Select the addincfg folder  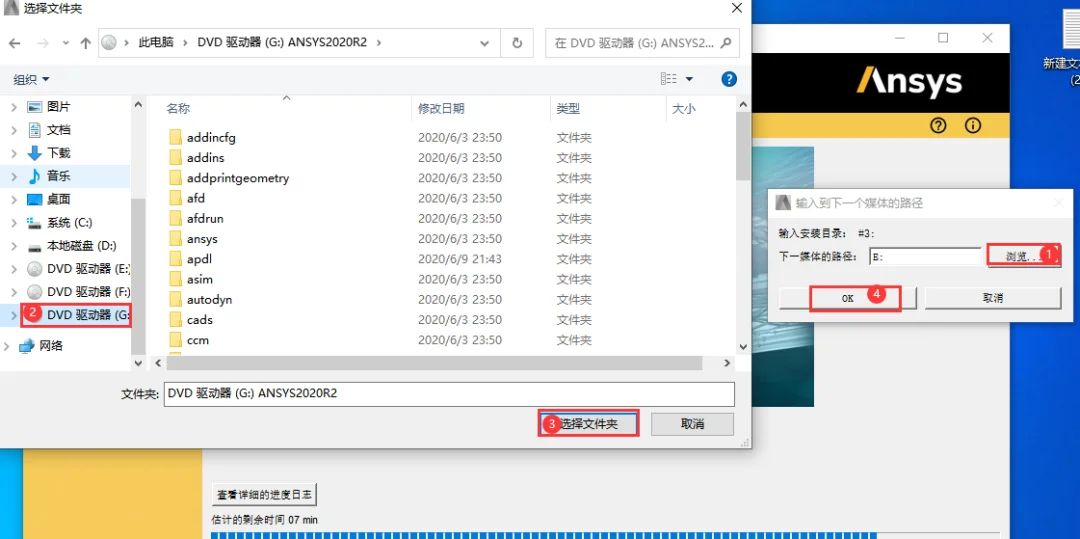point(211,138)
